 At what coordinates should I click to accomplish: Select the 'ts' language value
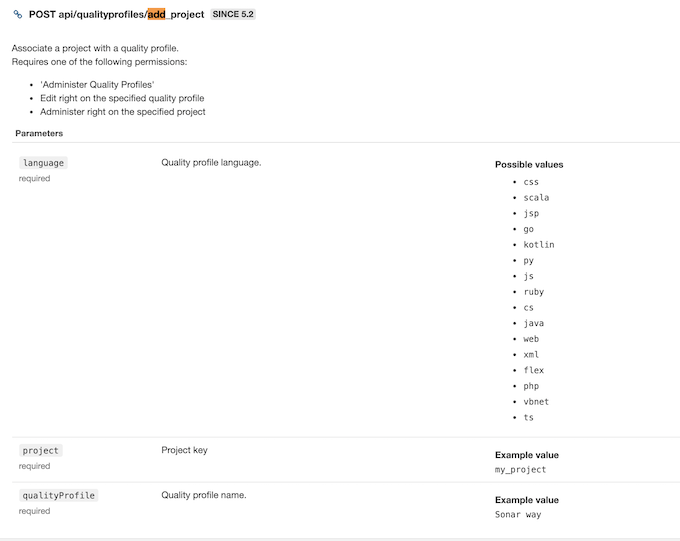tap(528, 418)
